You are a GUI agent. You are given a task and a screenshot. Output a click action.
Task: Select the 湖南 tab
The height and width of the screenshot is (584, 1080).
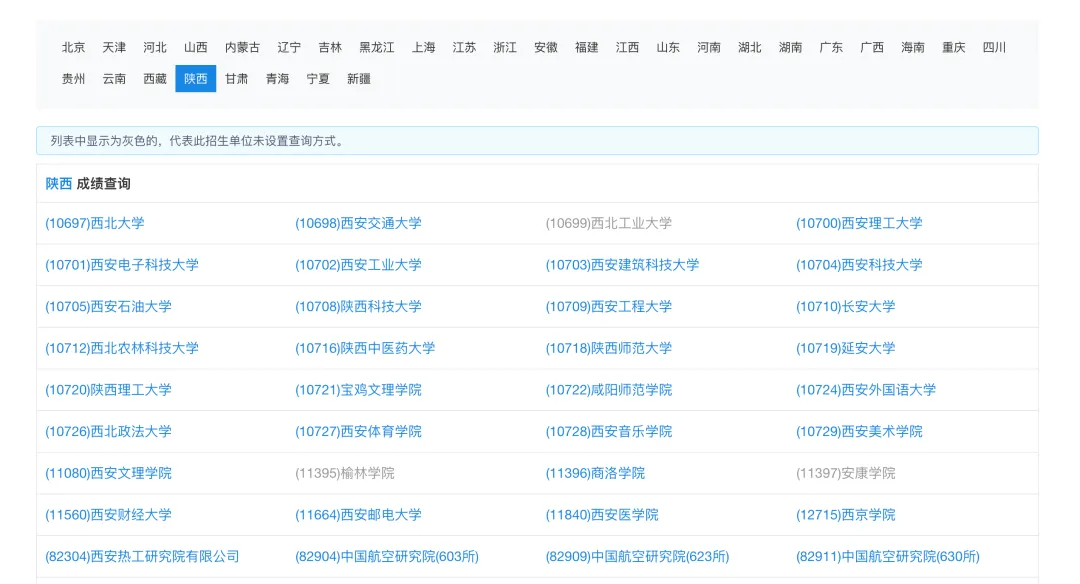(790, 48)
